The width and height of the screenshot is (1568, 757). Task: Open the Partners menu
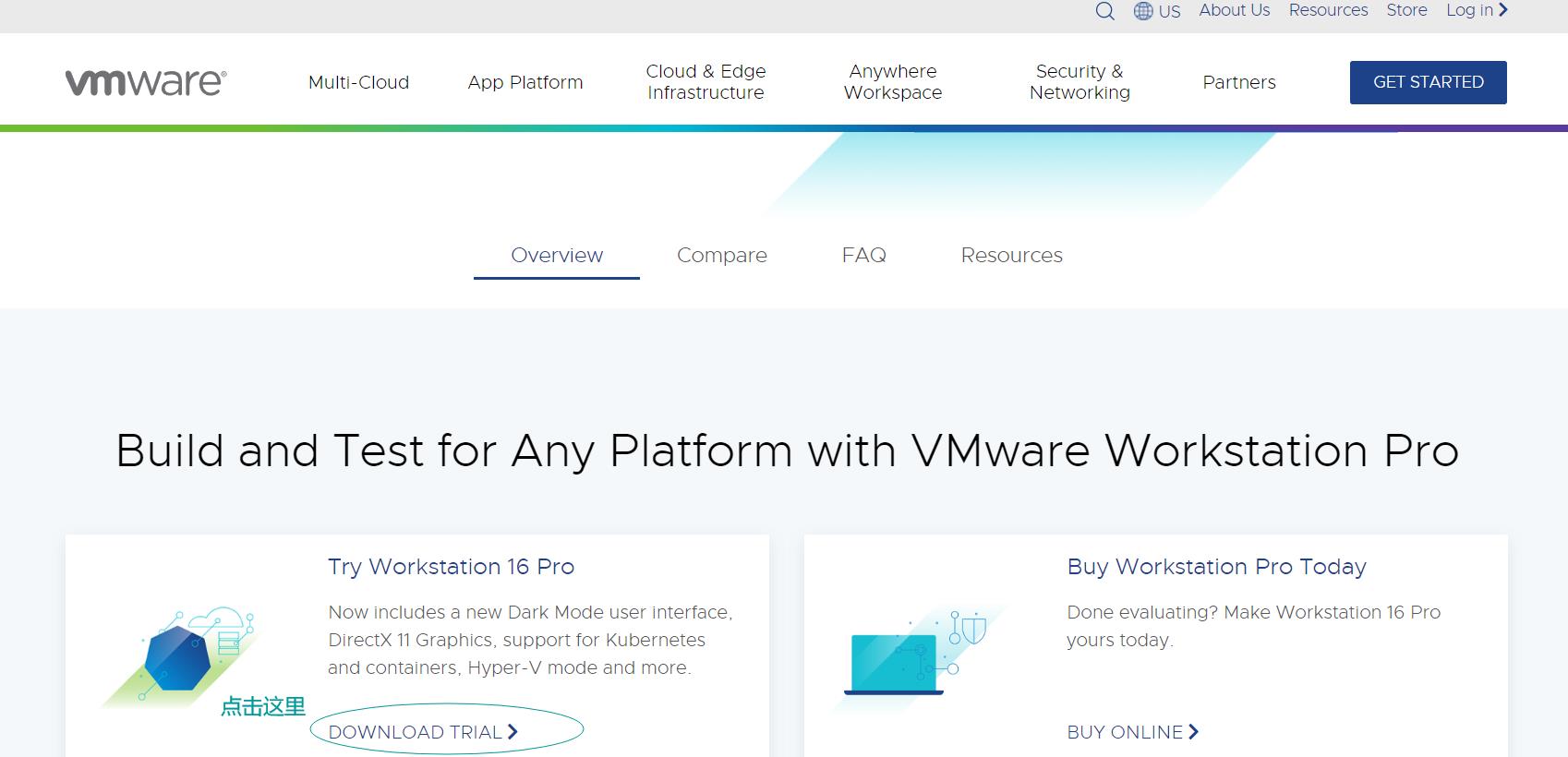click(x=1239, y=82)
